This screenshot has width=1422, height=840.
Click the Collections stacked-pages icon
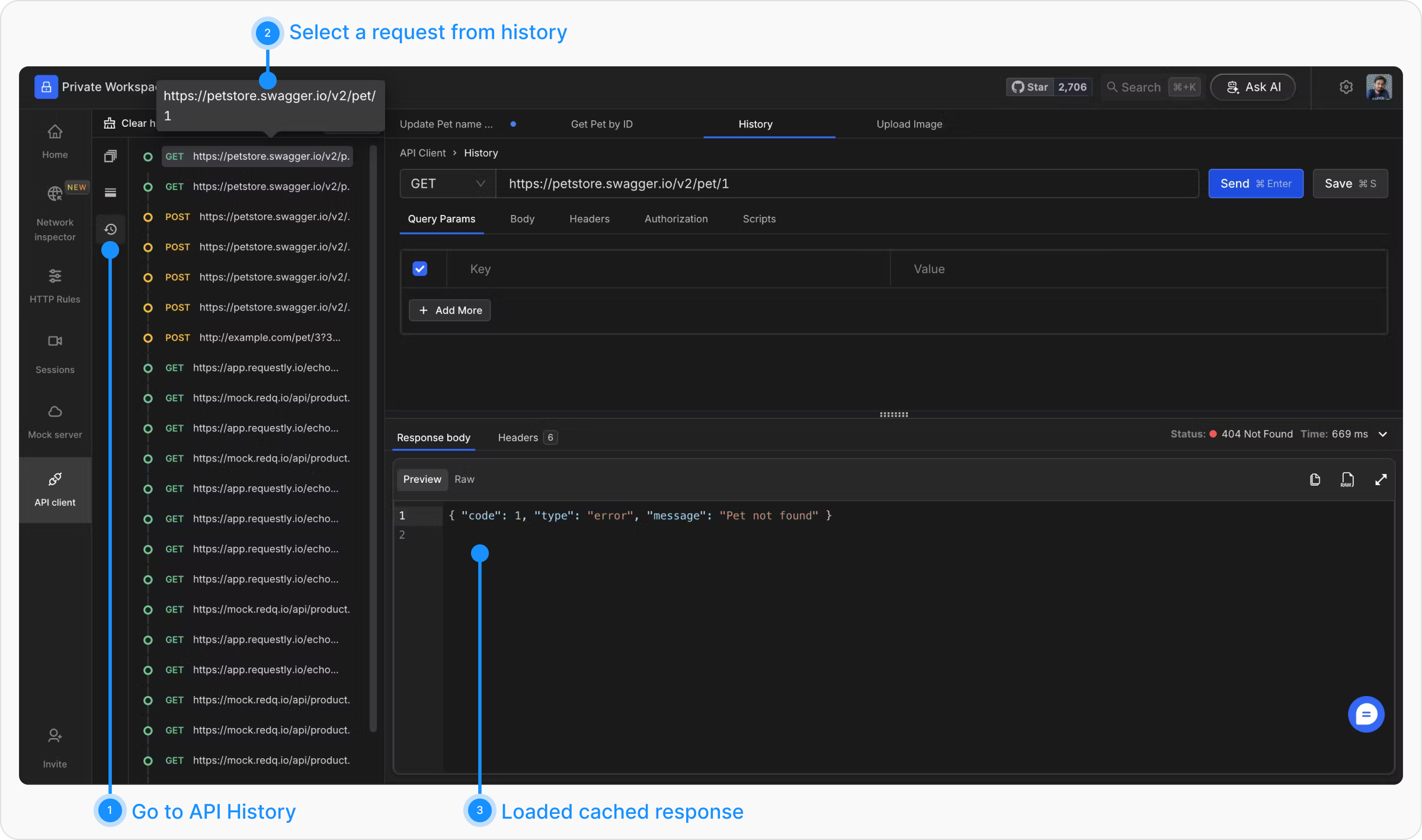click(x=110, y=156)
